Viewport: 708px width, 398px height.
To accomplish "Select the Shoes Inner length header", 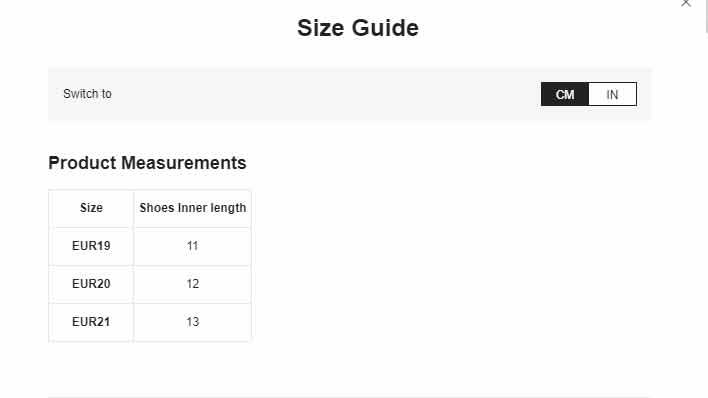I will click(193, 208).
